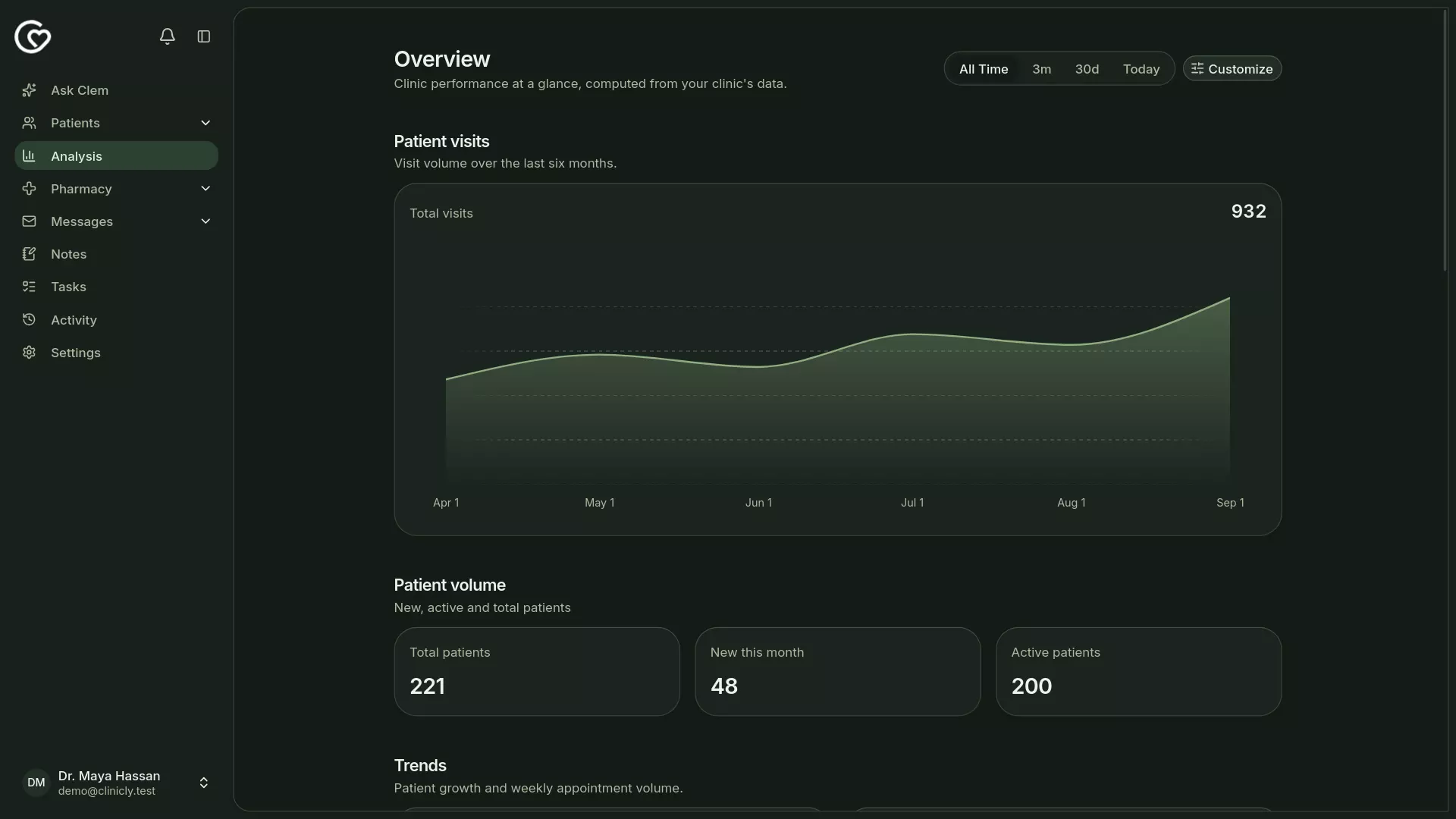The height and width of the screenshot is (819, 1456).
Task: Click the Jul 1 axis label
Action: point(912,503)
